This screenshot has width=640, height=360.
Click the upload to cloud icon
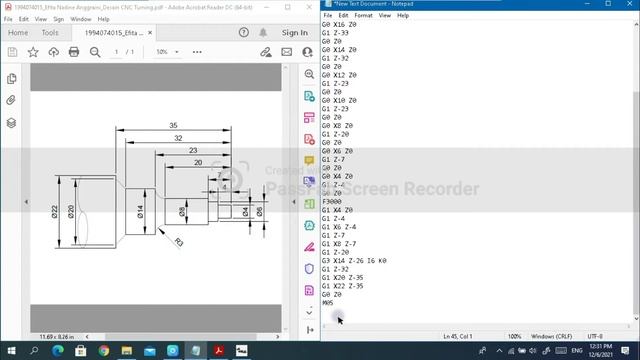point(53,52)
